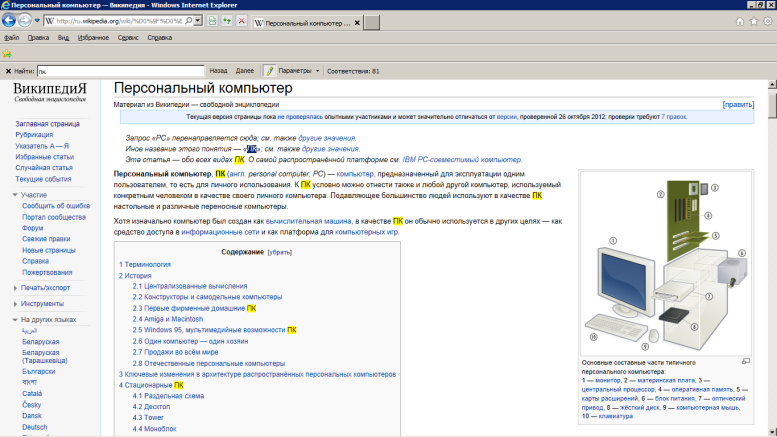777x437 pixels.
Task: Open the Сервис menu
Action: click(128, 38)
